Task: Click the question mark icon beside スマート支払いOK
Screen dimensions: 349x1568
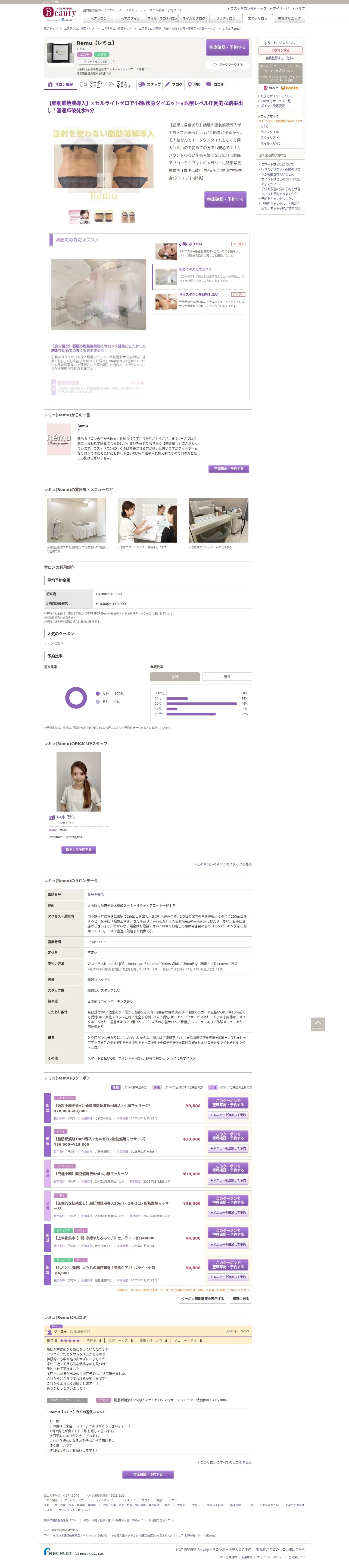Action: (113, 62)
